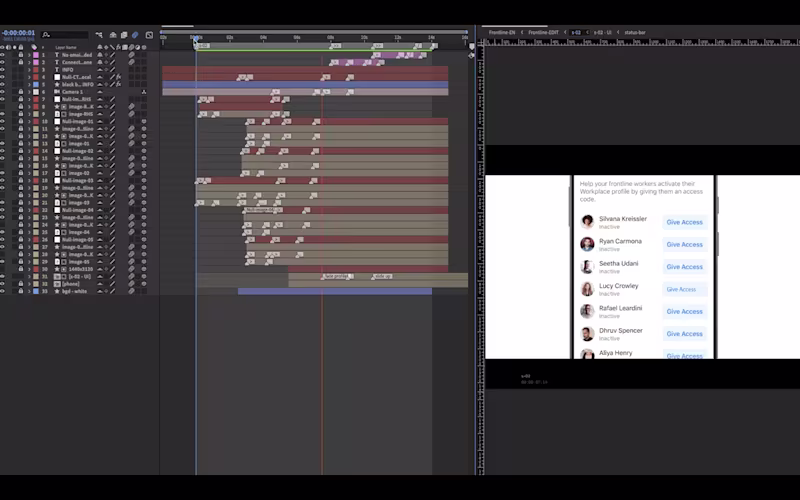
Task: Click the blue label swatch of layer 5
Action: [36, 84]
